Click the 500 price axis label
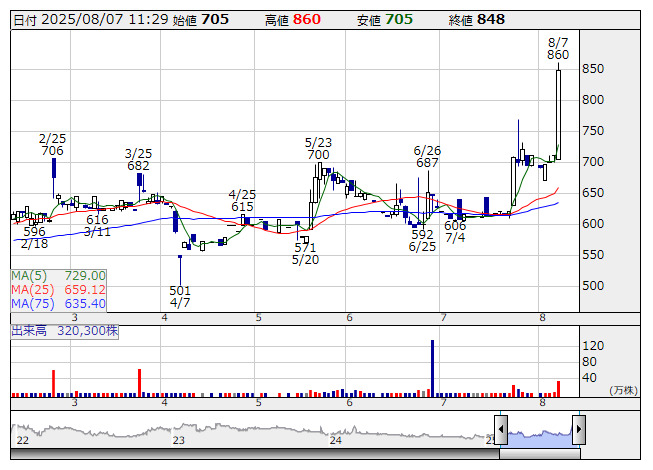653x470 pixels. [593, 286]
